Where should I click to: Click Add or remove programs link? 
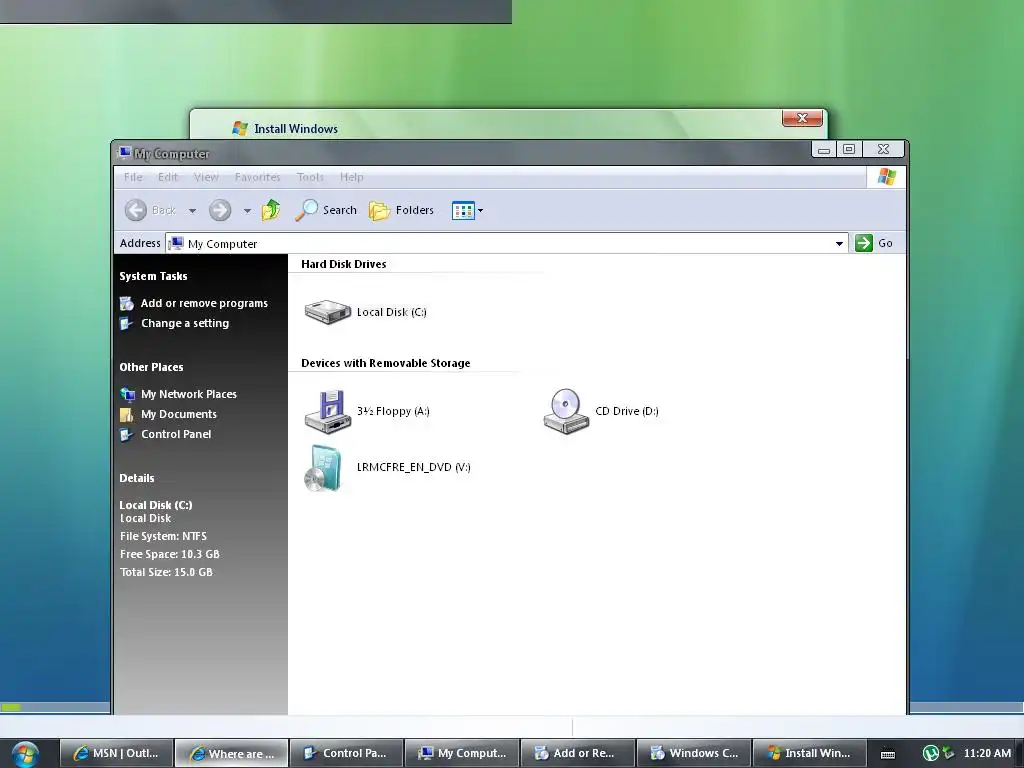pos(204,303)
